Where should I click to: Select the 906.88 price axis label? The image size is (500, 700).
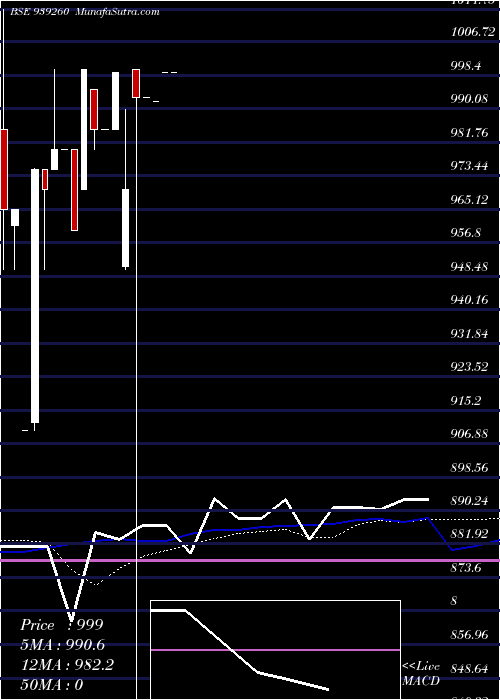click(469, 434)
